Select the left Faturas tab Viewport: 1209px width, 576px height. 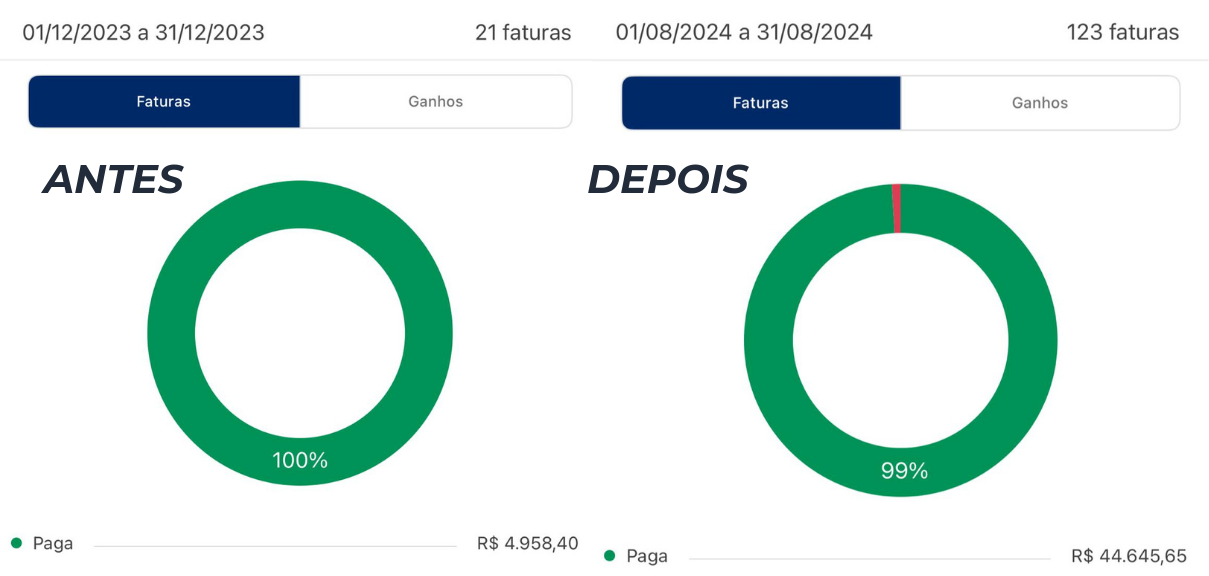(164, 101)
